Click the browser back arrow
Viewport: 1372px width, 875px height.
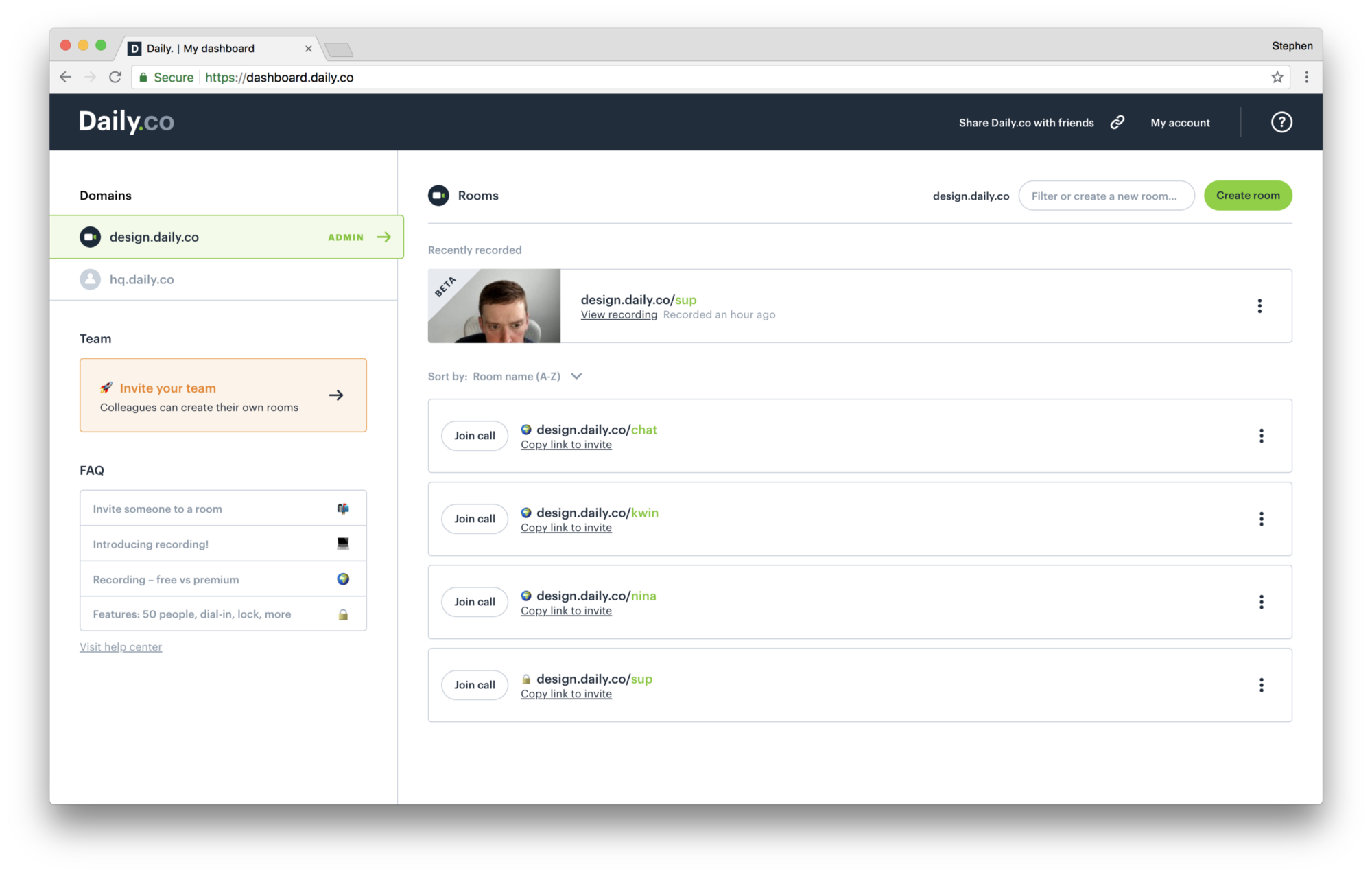coord(66,77)
